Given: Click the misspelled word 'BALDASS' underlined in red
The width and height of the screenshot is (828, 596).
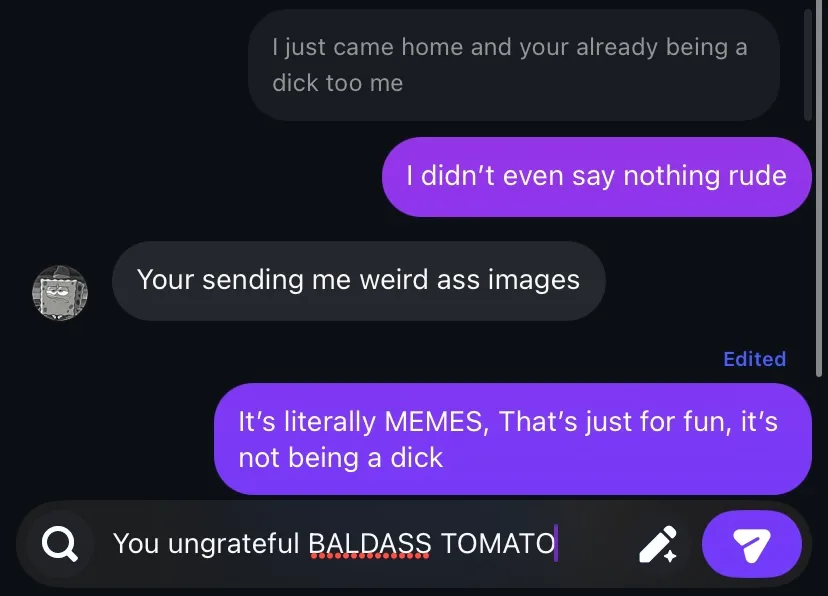Looking at the screenshot, I should (x=370, y=543).
